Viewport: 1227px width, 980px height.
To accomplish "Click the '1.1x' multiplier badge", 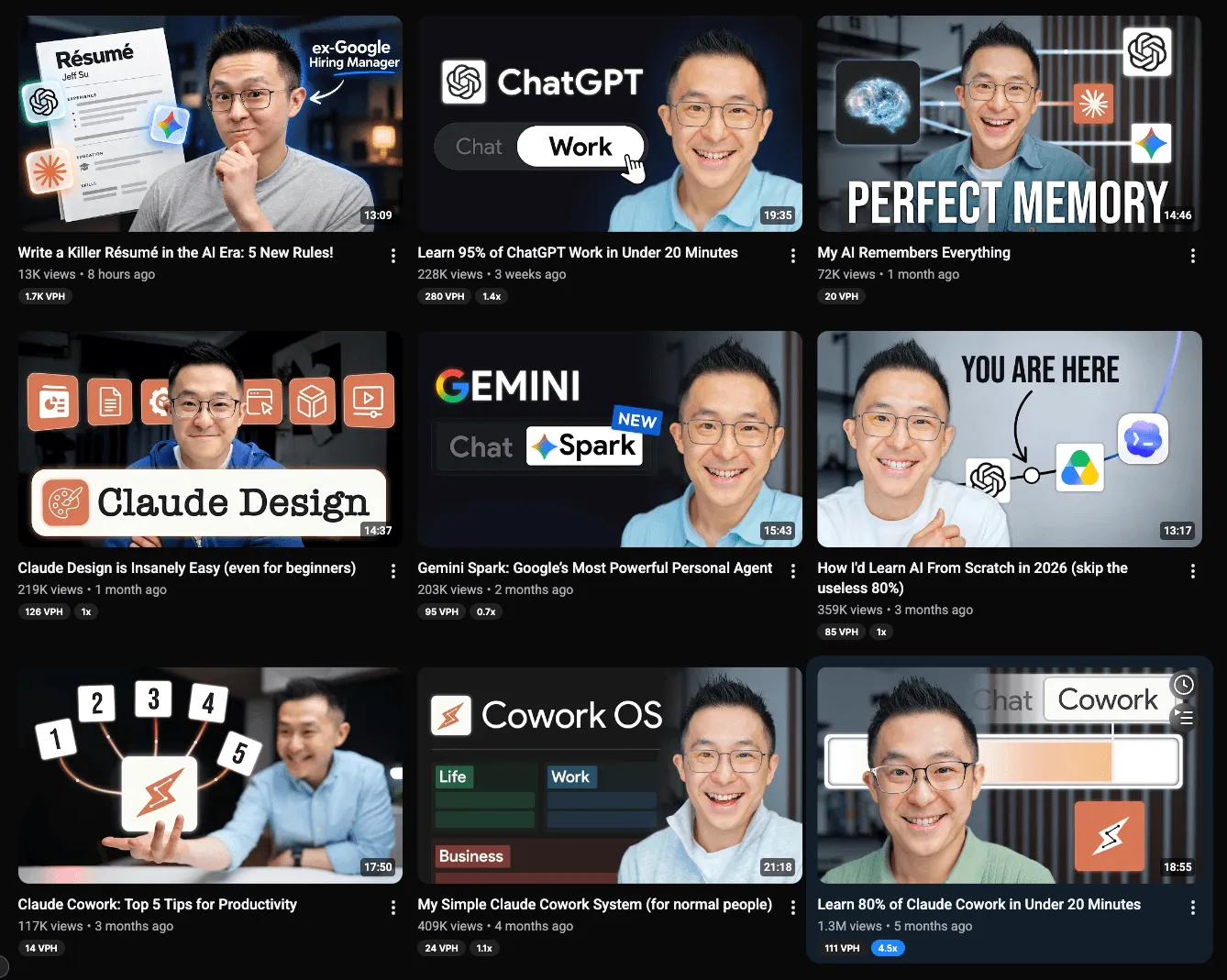I will pyautogui.click(x=485, y=948).
